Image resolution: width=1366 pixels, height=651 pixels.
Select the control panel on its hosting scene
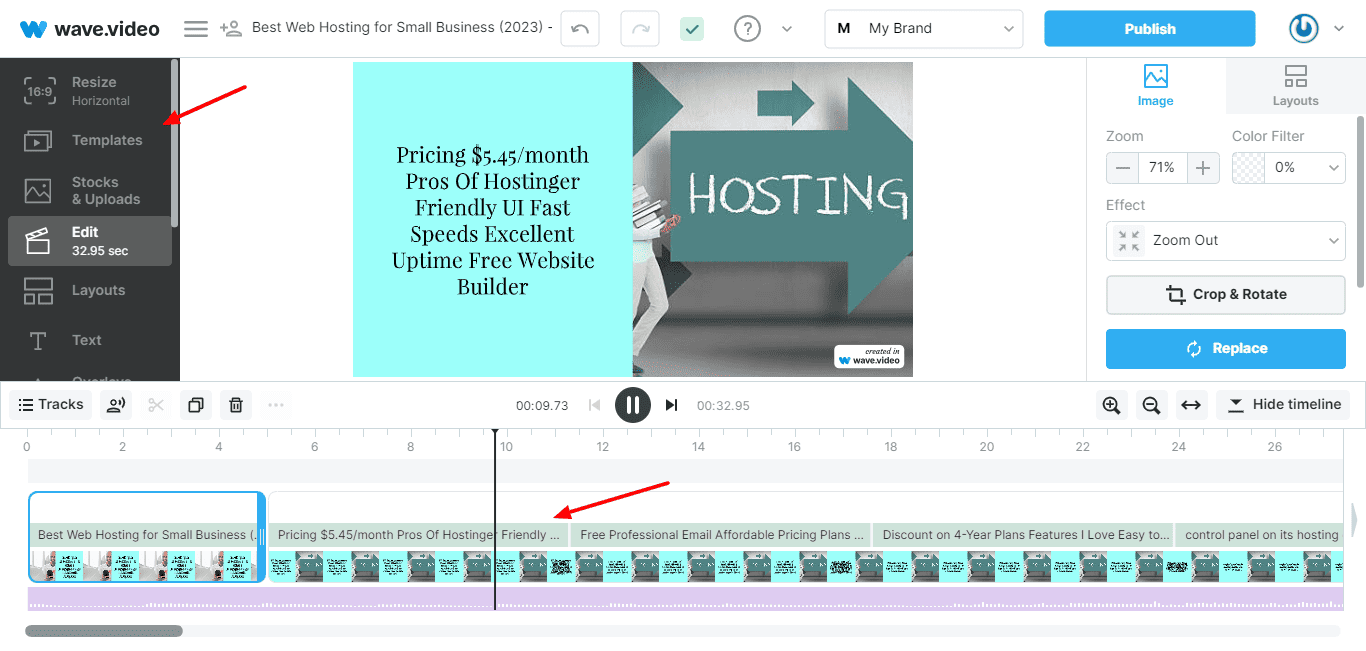[1260, 536]
